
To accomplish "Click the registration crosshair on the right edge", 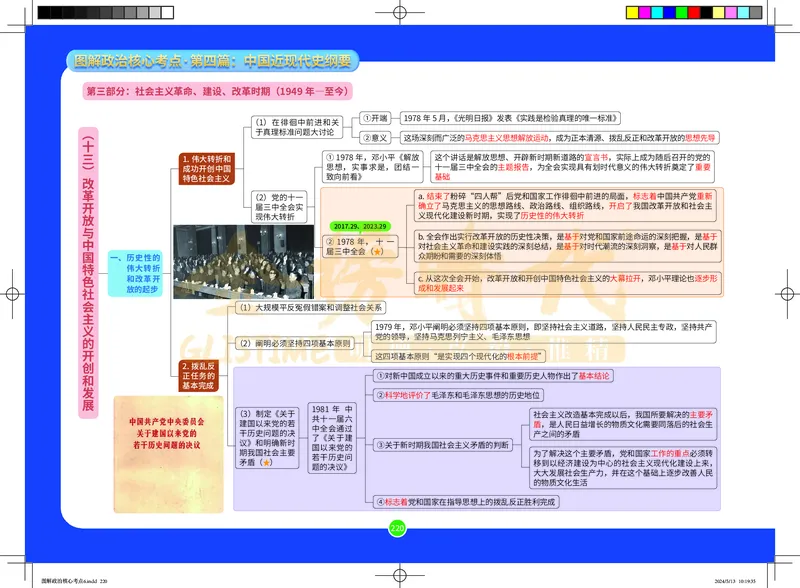I will coord(788,294).
